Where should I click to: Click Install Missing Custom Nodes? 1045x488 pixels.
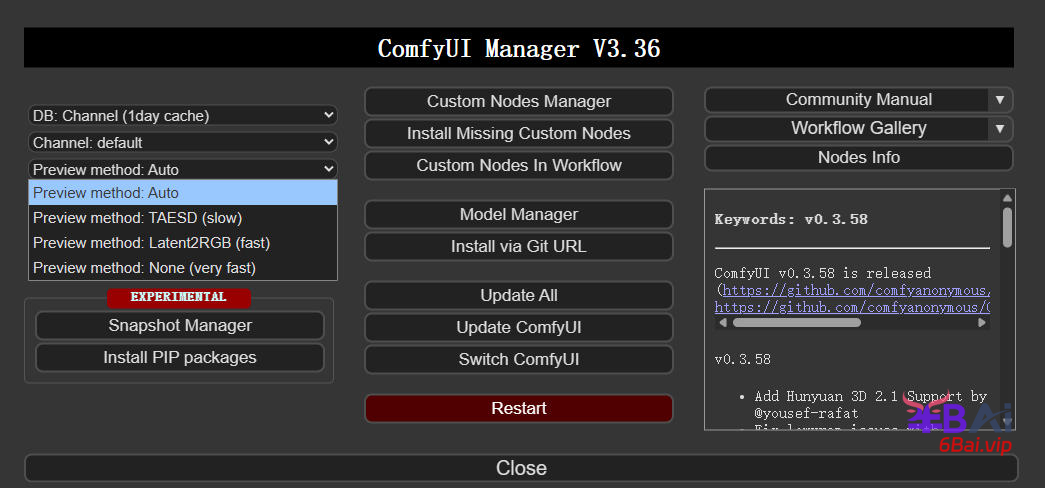pyautogui.click(x=518, y=133)
